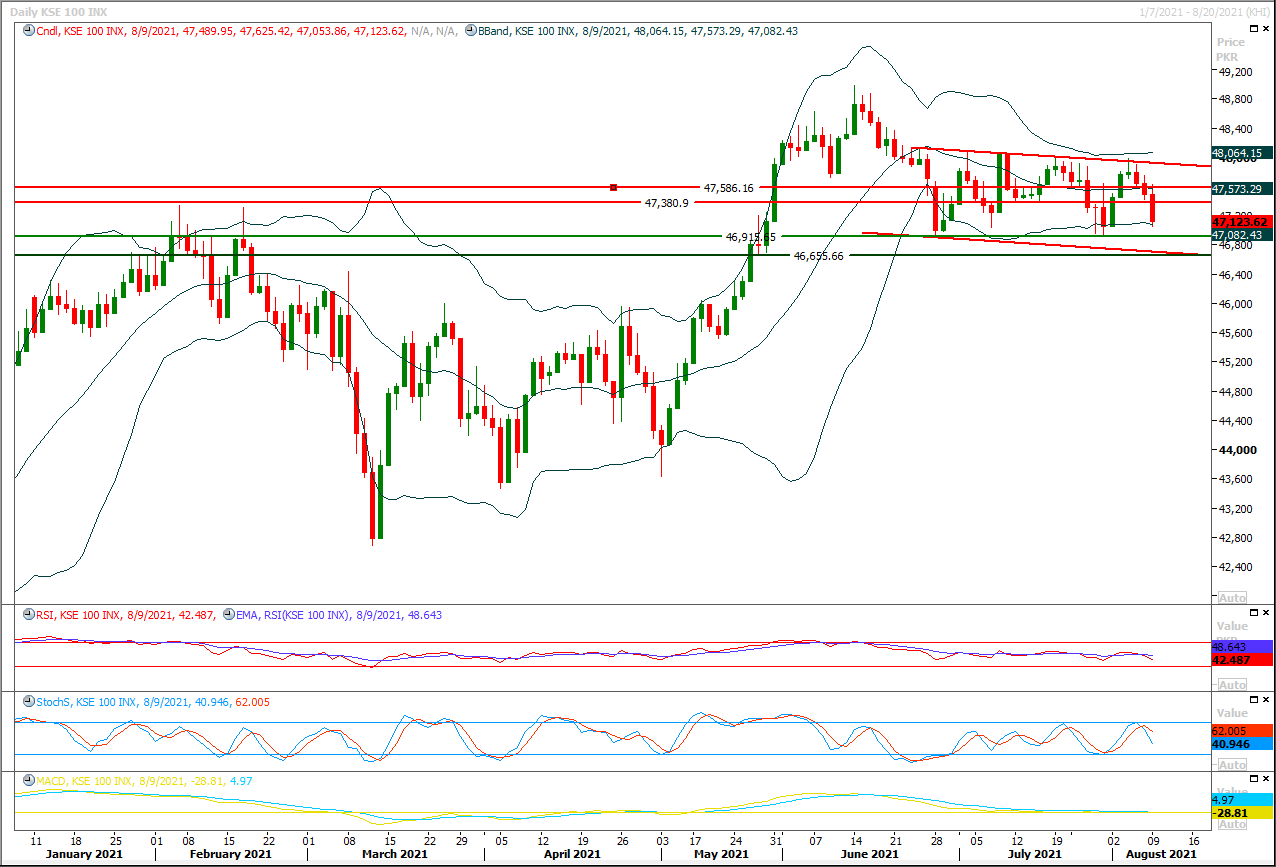Click the clock icon before EMA label

click(x=229, y=616)
